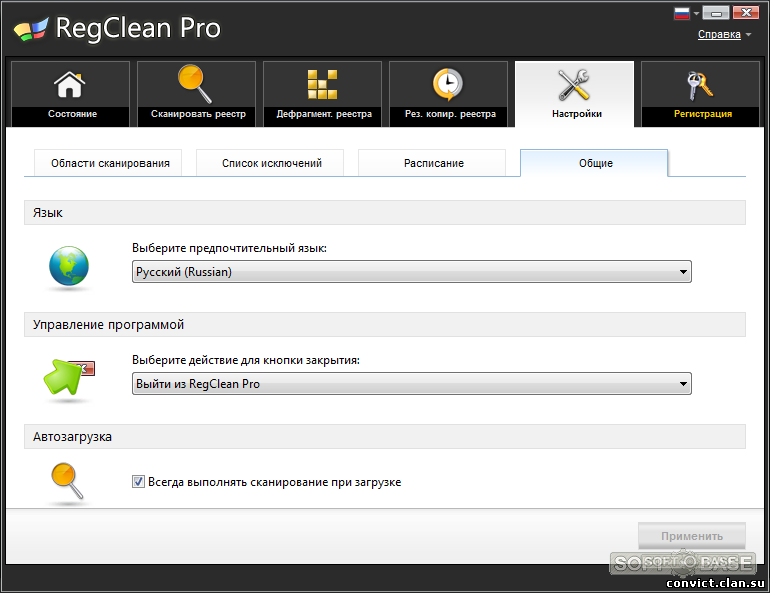Open the Справка help link
This screenshot has width=770, height=593.
coord(719,34)
